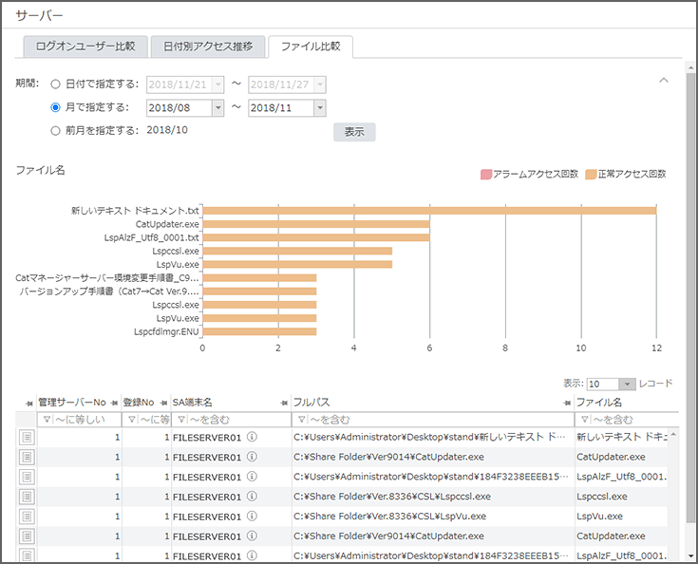This screenshot has height=564, width=698.
Task: Click the page scrollbar's up arrow
Action: coord(690,68)
